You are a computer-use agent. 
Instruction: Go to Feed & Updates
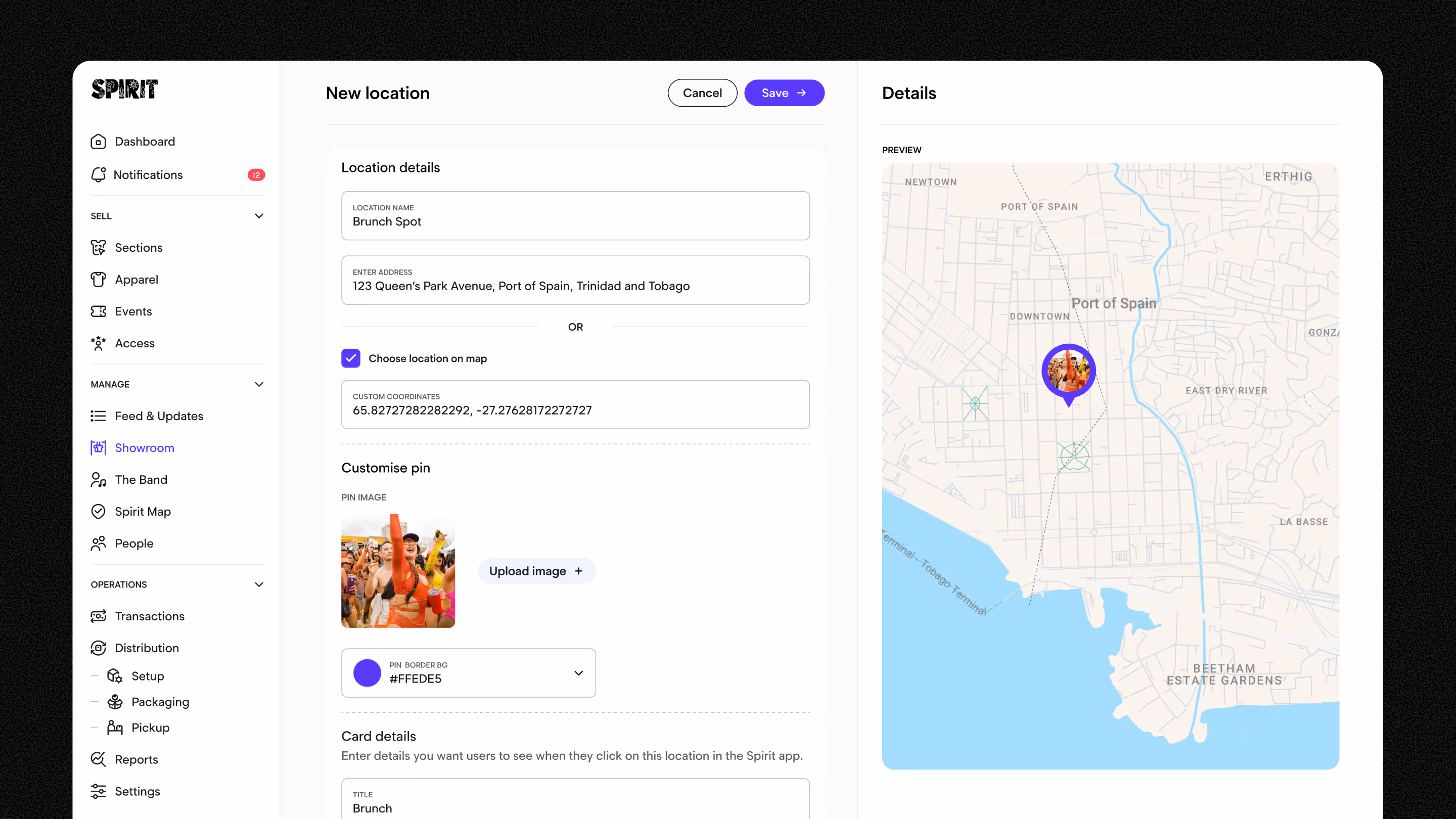(159, 416)
